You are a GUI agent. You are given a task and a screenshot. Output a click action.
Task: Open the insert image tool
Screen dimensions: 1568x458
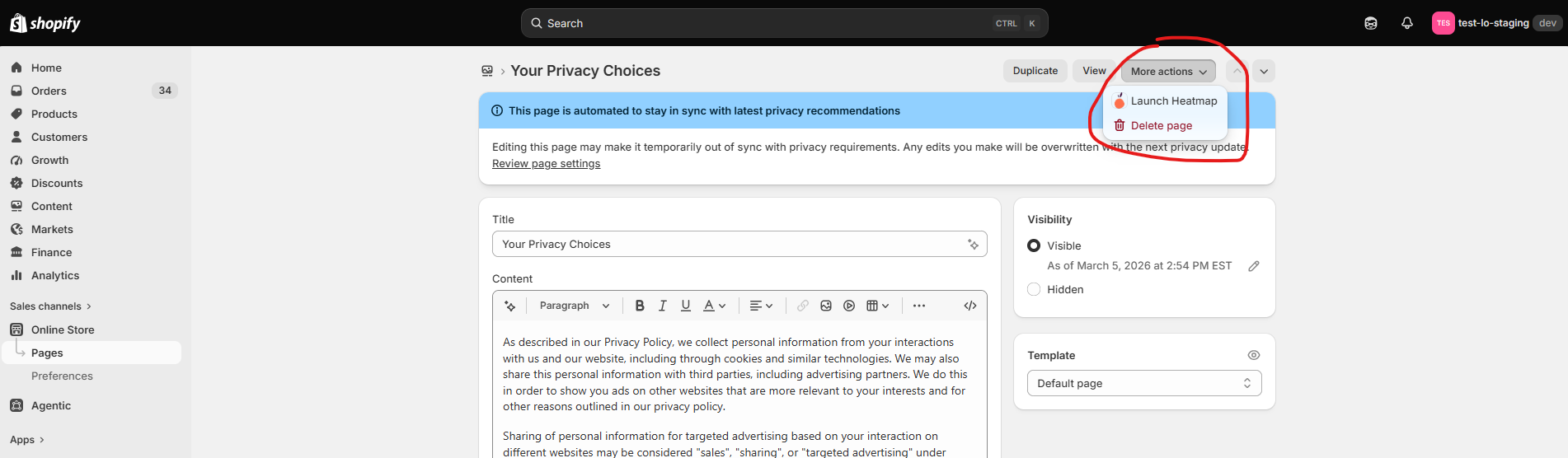point(826,306)
